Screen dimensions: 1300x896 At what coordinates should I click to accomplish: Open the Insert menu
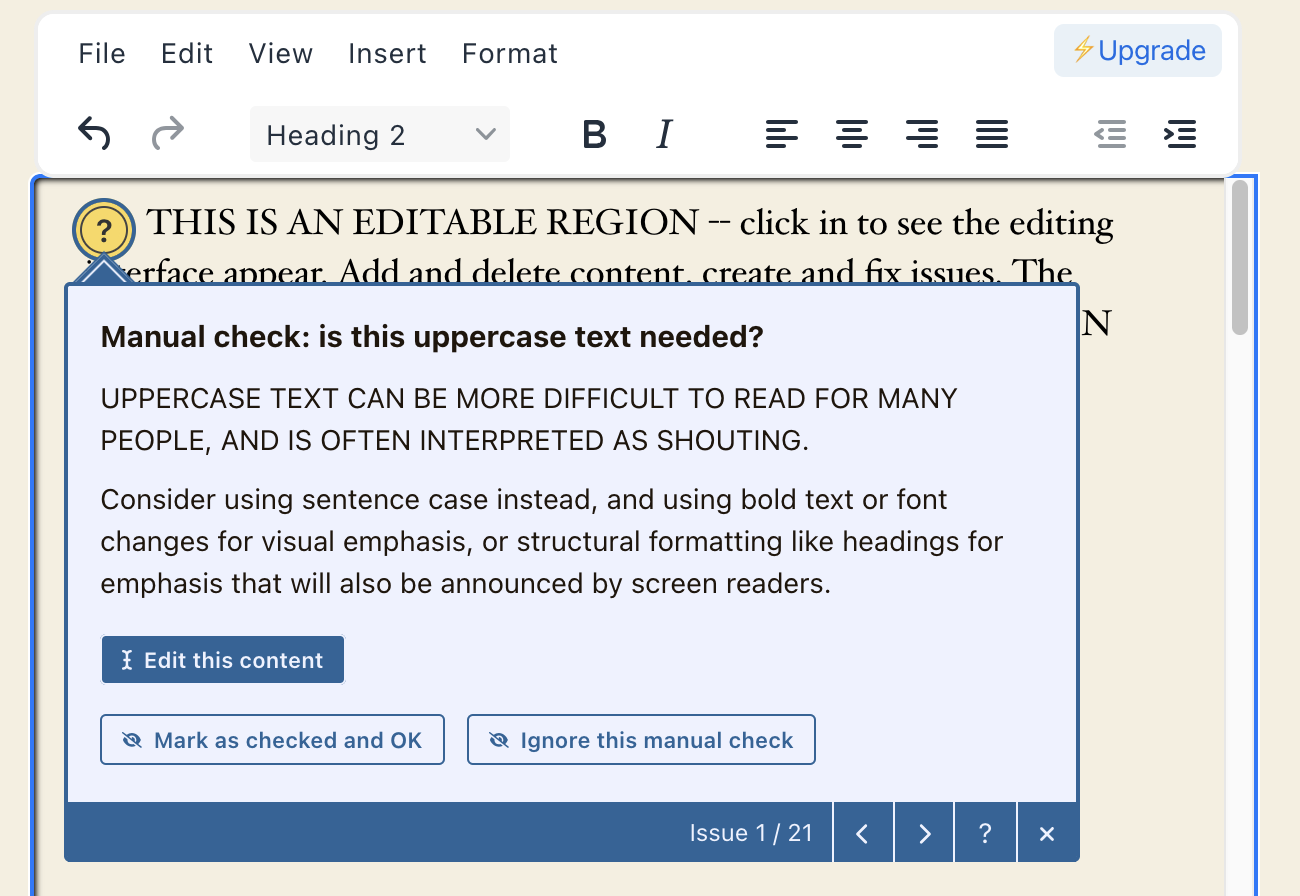click(387, 53)
